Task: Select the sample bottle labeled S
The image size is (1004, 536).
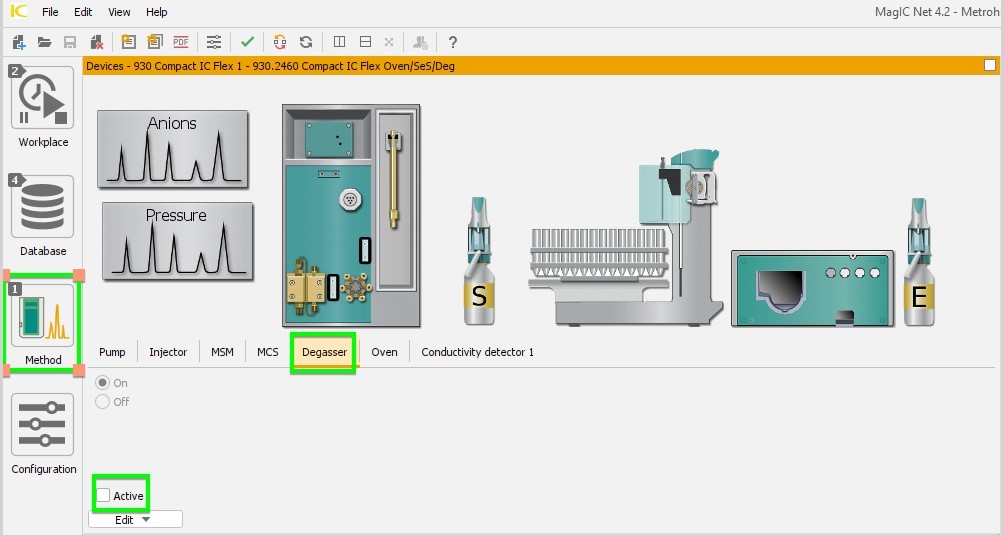Action: (478, 261)
